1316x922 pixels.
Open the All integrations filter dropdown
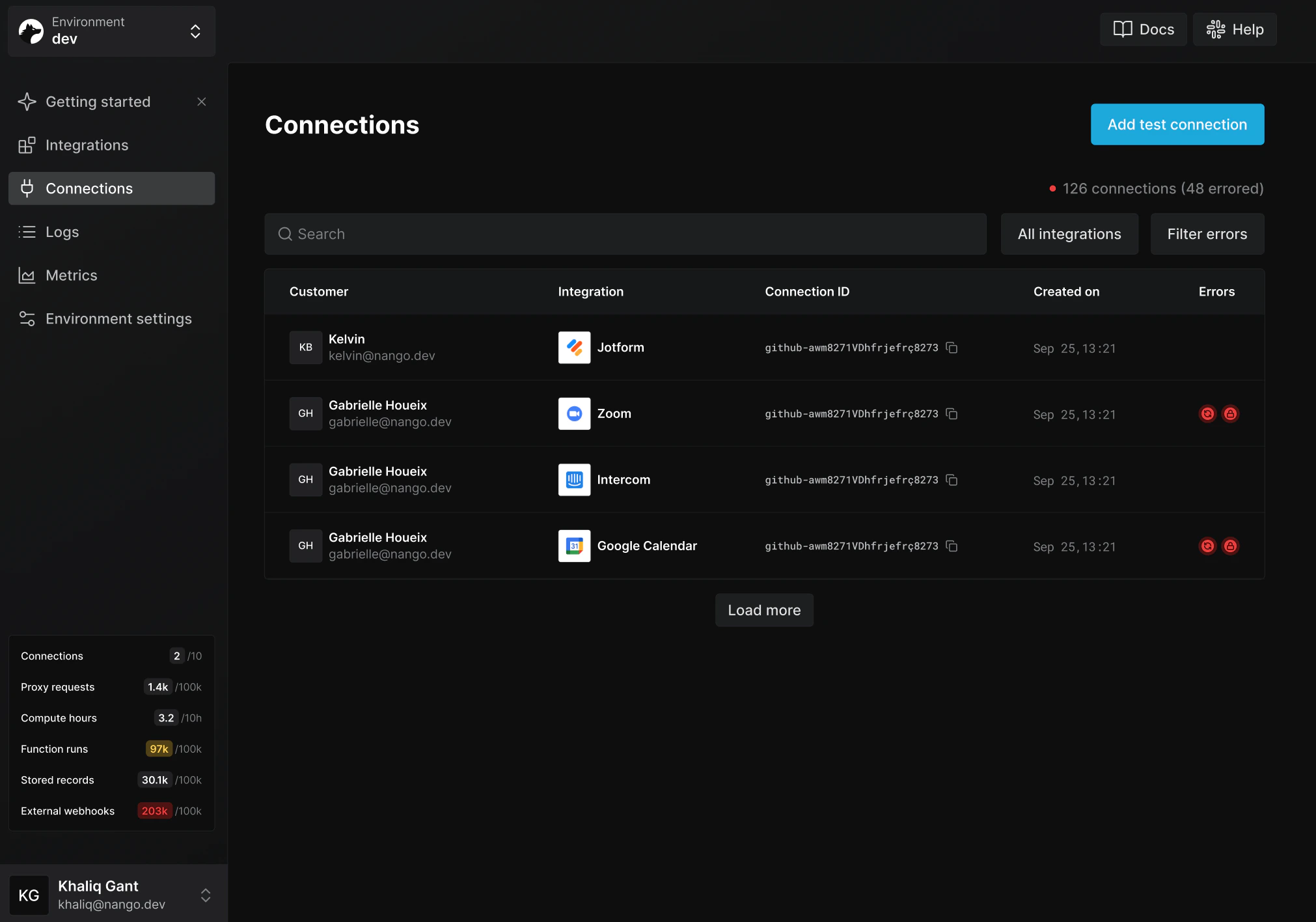(1069, 234)
